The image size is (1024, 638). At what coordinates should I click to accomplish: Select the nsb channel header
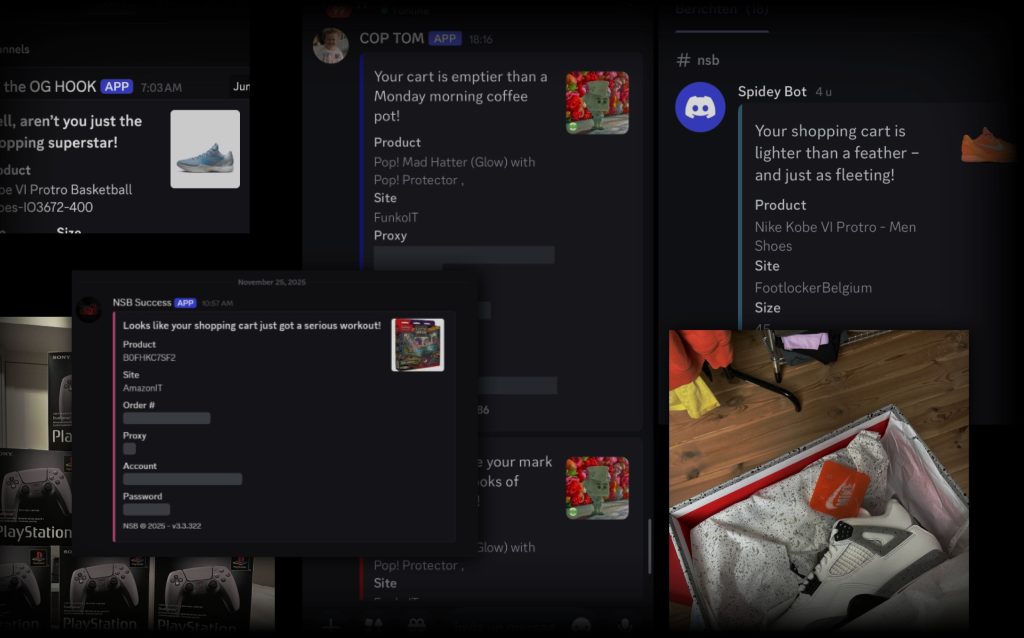pyautogui.click(x=708, y=60)
